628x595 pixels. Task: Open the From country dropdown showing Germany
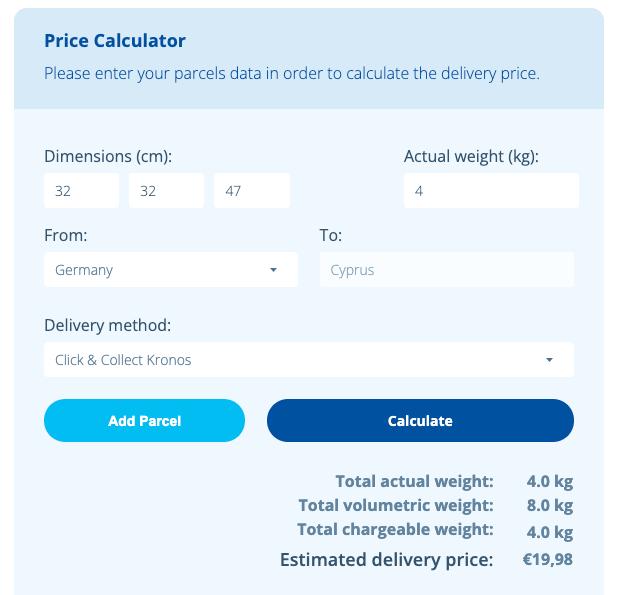pyautogui.click(x=160, y=270)
